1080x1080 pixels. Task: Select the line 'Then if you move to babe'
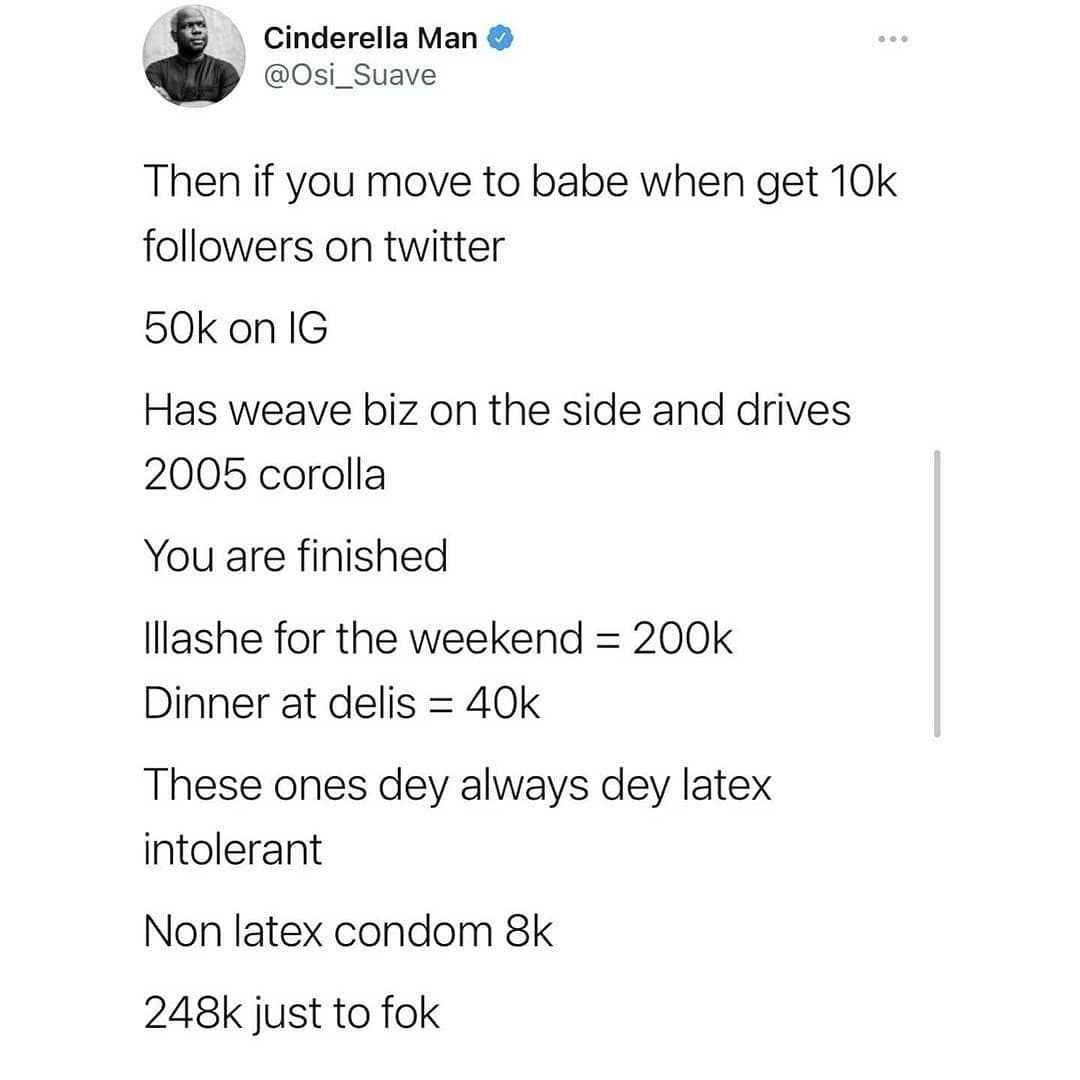386,183
